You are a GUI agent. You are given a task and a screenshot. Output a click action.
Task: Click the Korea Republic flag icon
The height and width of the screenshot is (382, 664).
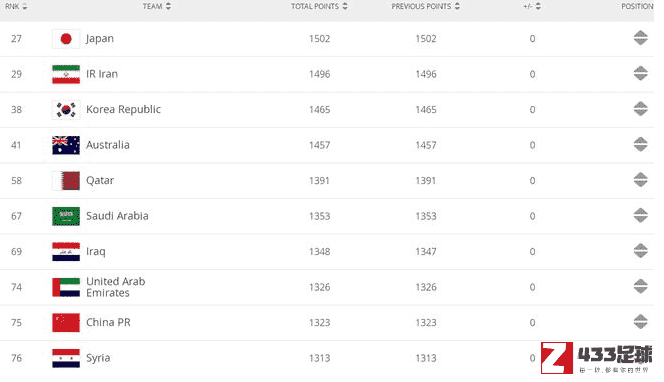click(66, 110)
